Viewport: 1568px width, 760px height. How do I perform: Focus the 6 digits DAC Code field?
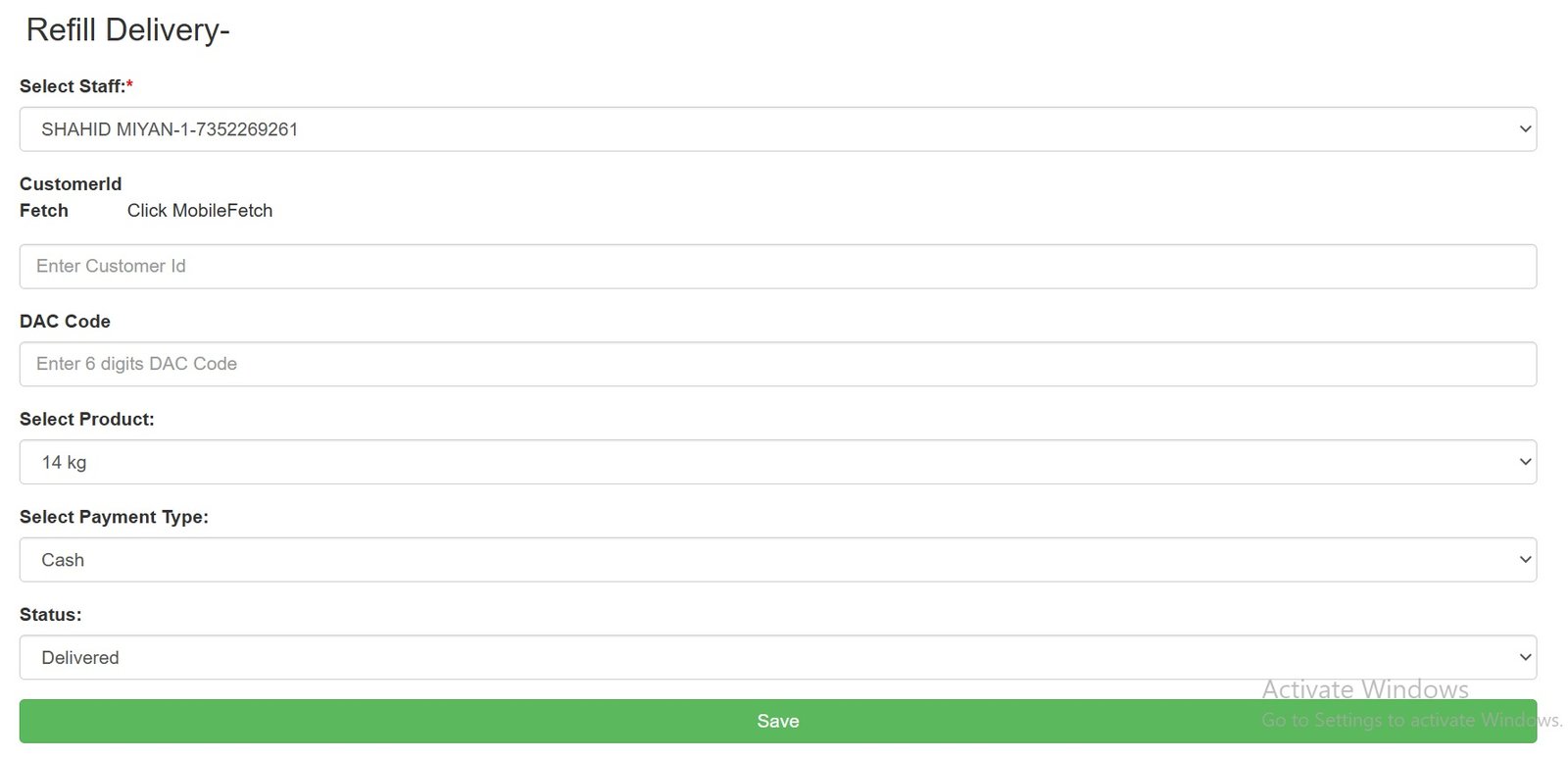click(777, 364)
